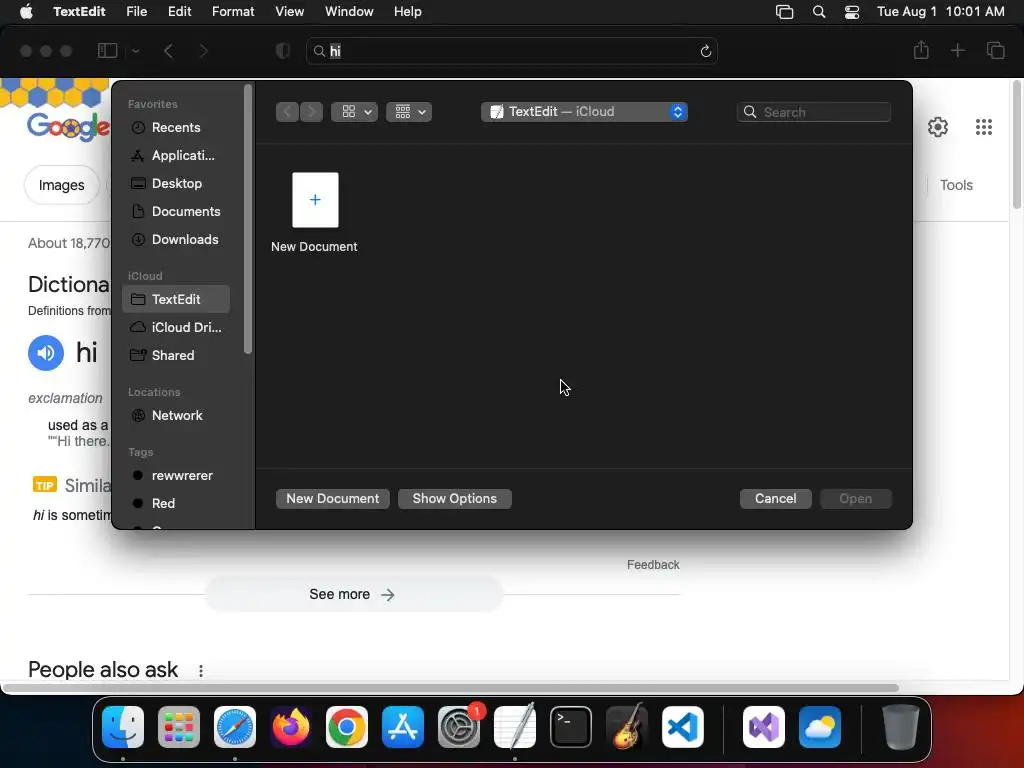1024x768 pixels.
Task: Open Spotlight search in menu bar
Action: [819, 12]
